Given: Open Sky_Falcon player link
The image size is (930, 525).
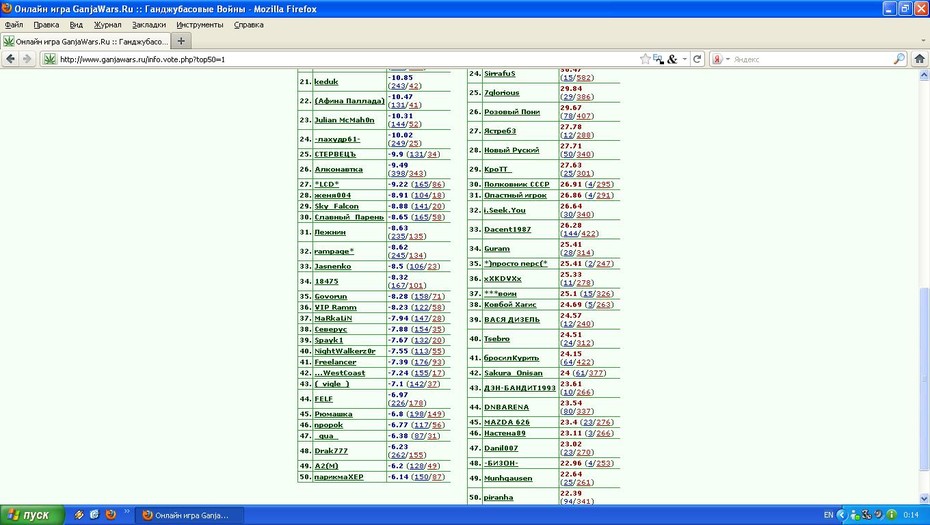Looking at the screenshot, I should (x=336, y=206).
